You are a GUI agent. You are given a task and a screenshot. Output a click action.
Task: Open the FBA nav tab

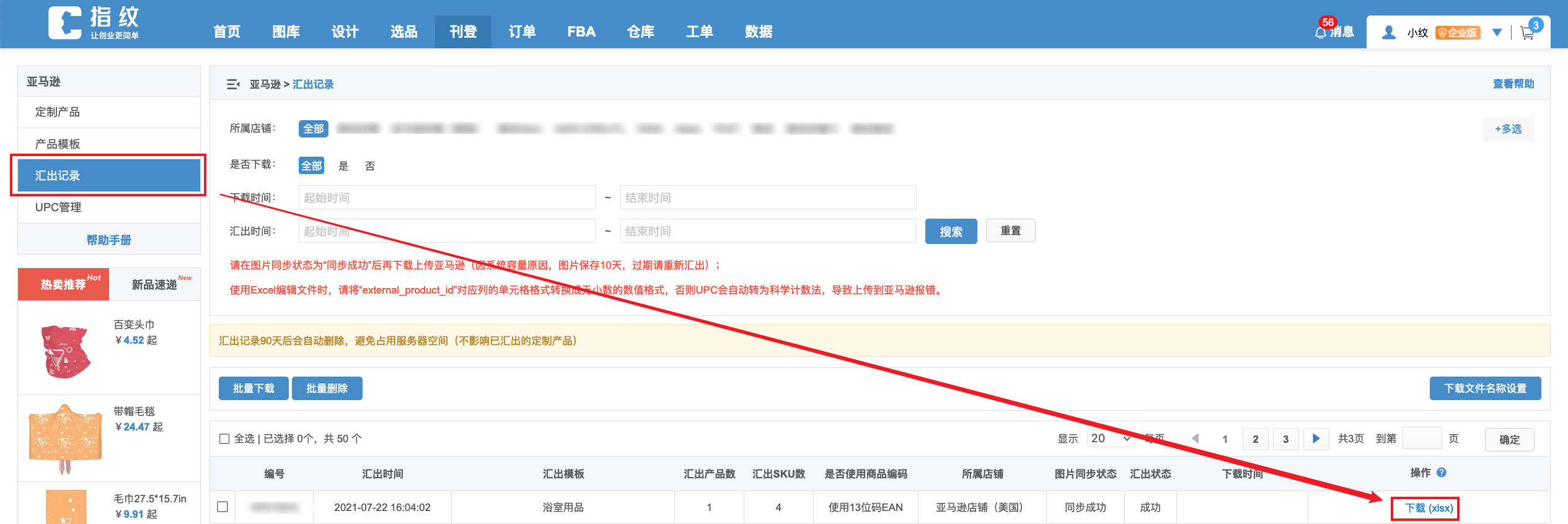point(581,32)
